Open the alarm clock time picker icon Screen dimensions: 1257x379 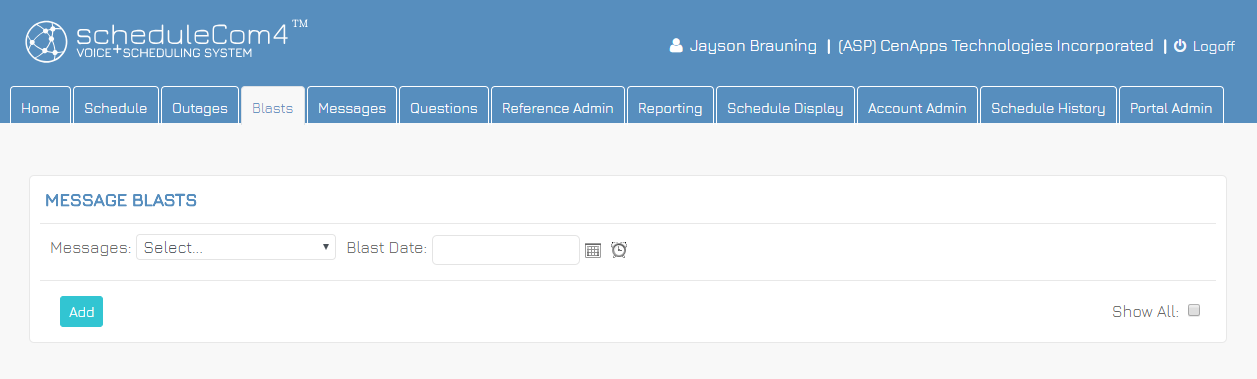[x=619, y=249]
